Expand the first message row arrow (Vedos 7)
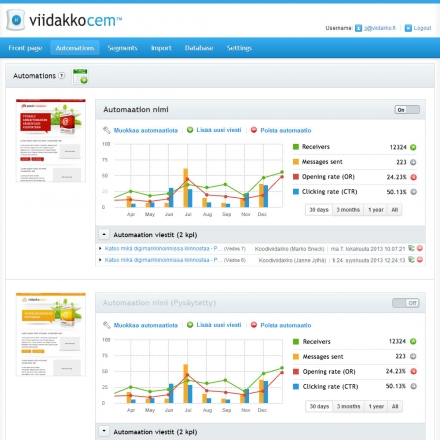The height and width of the screenshot is (440, 440). pos(100,248)
